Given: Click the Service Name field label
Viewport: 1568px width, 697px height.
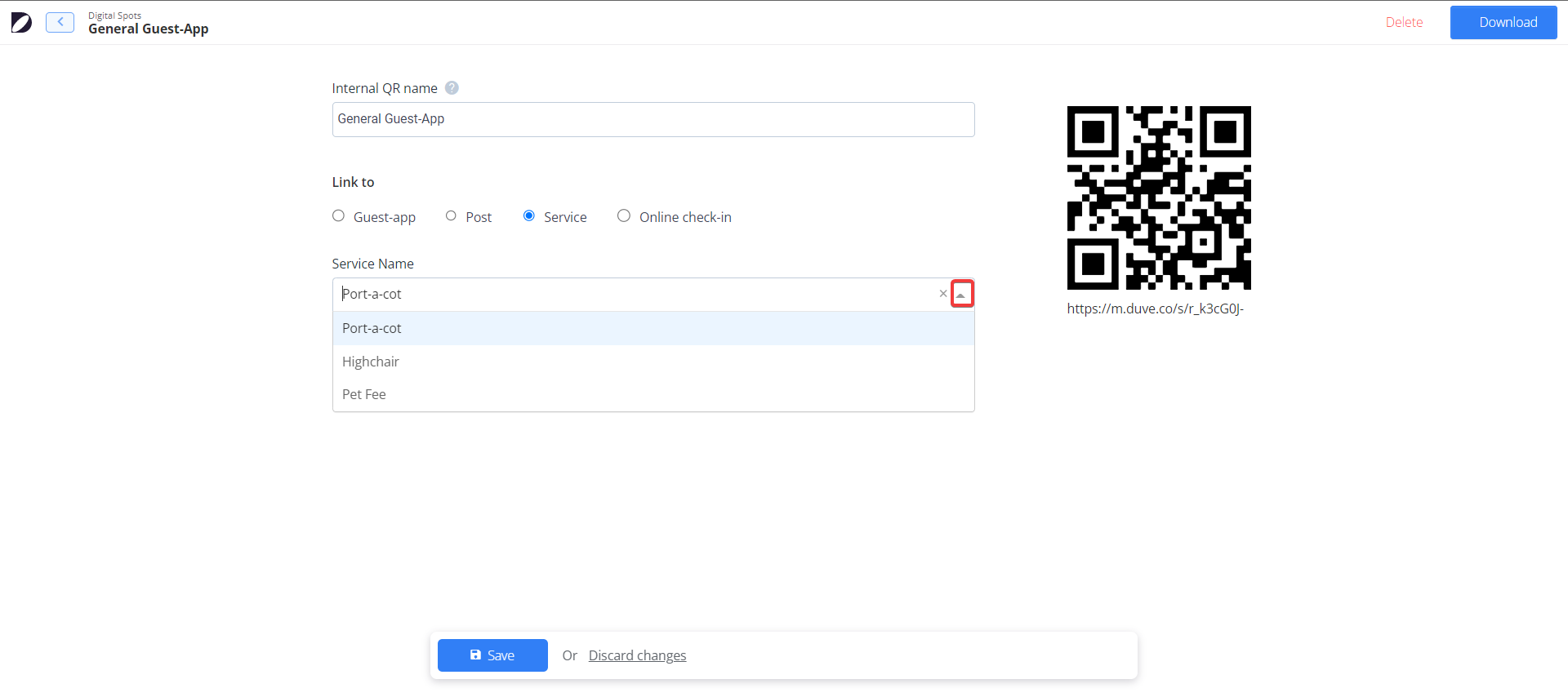Looking at the screenshot, I should click(372, 264).
